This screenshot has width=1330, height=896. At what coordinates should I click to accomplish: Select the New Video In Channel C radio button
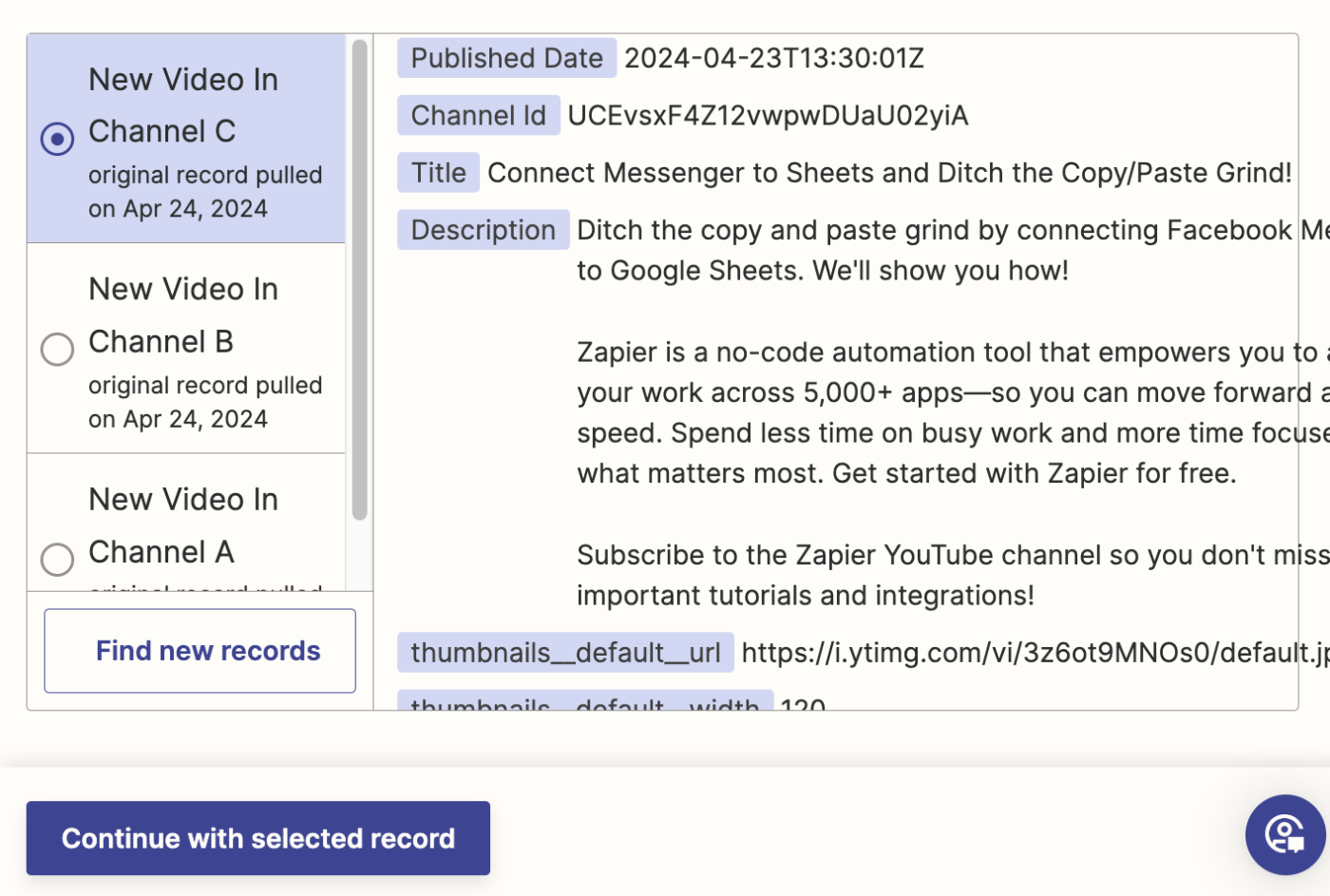pos(57,139)
